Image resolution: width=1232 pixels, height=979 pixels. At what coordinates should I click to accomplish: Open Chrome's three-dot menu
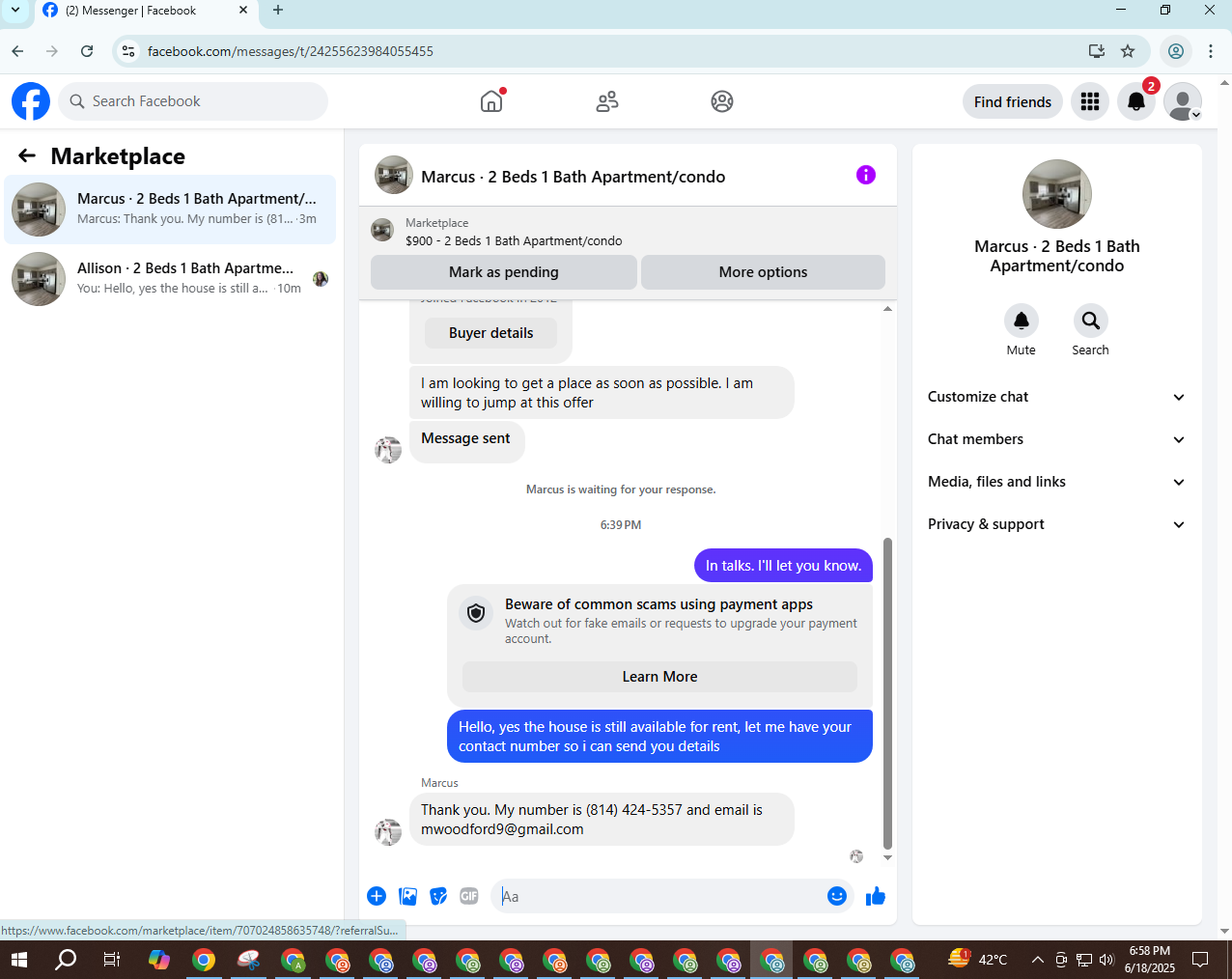pyautogui.click(x=1211, y=51)
